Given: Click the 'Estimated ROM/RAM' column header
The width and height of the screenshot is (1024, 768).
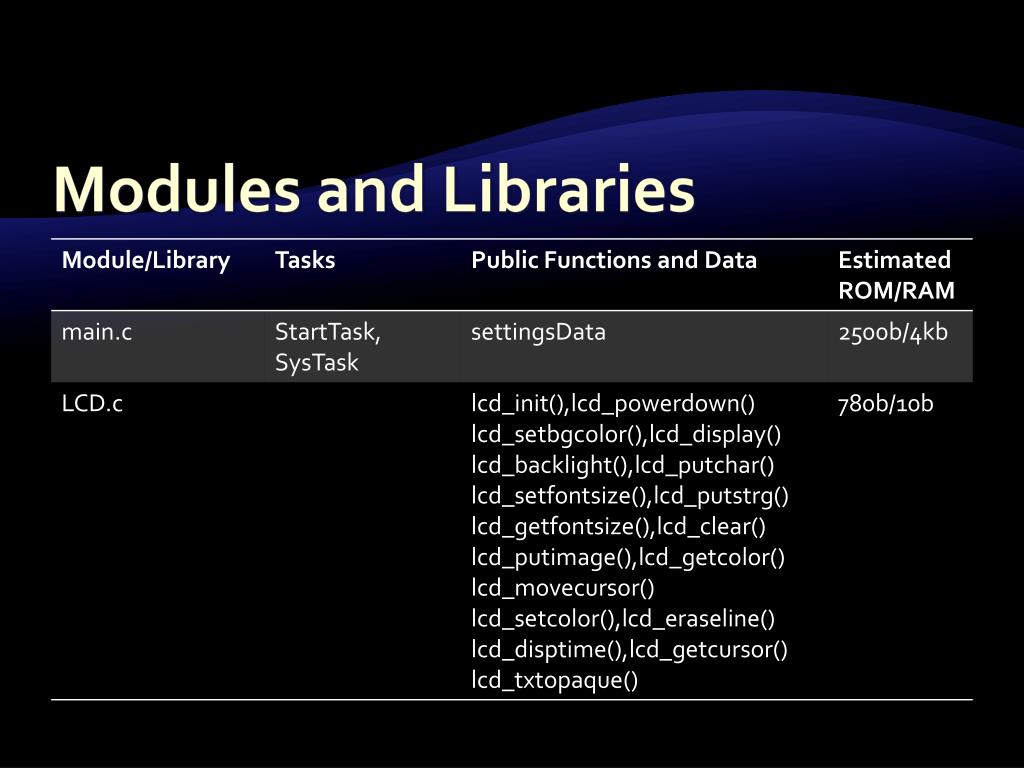Looking at the screenshot, I should click(x=896, y=275).
